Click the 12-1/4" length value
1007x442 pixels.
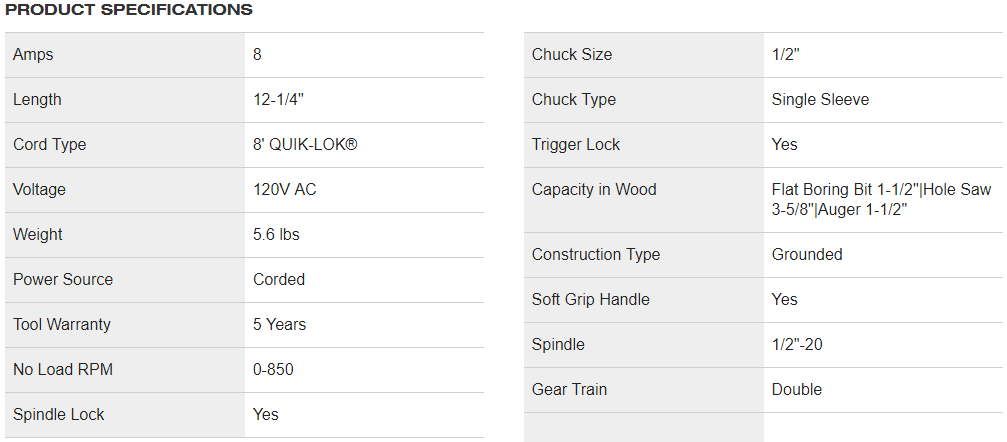tap(278, 100)
